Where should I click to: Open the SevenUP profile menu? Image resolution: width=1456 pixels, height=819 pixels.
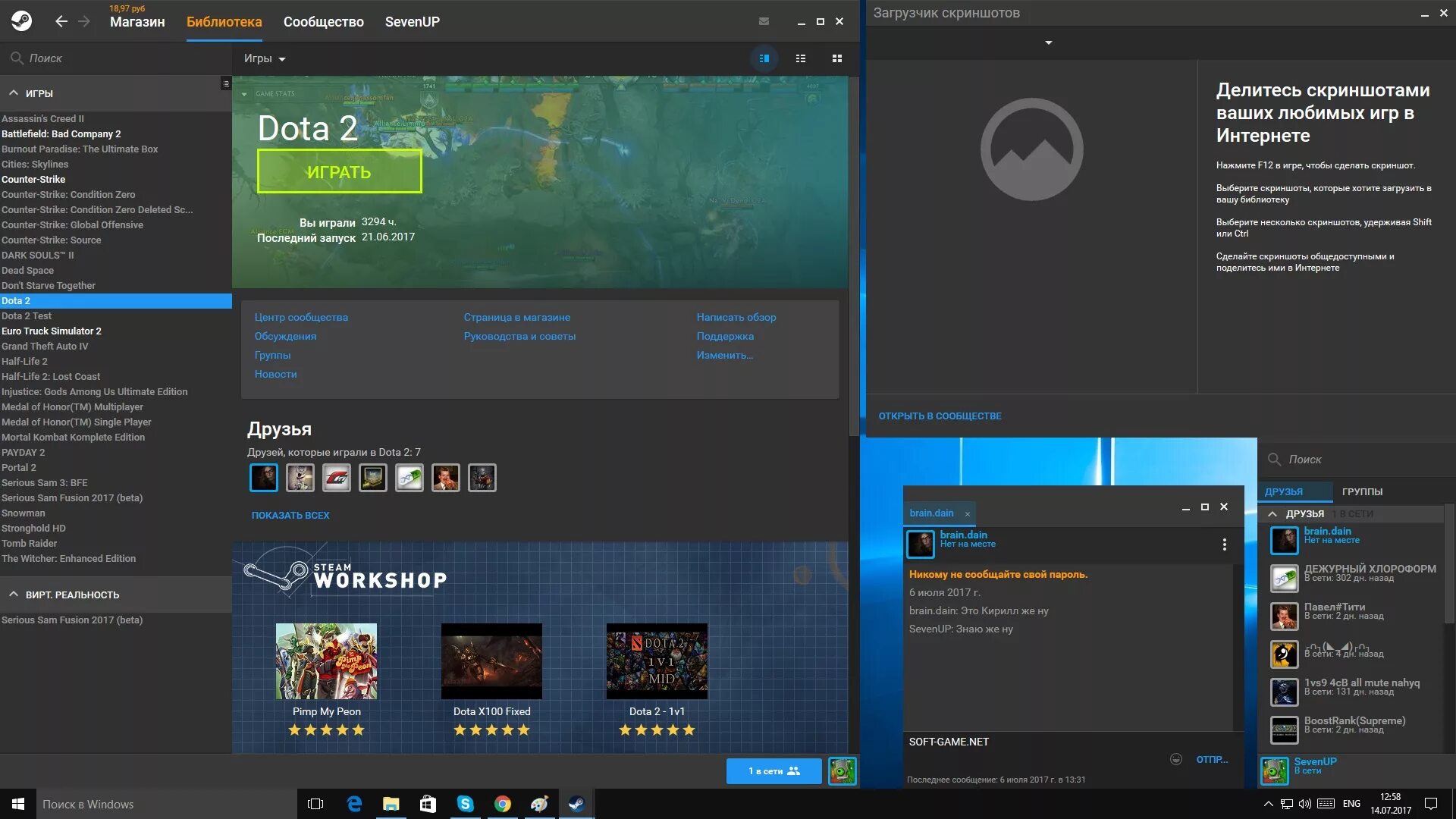coord(413,22)
